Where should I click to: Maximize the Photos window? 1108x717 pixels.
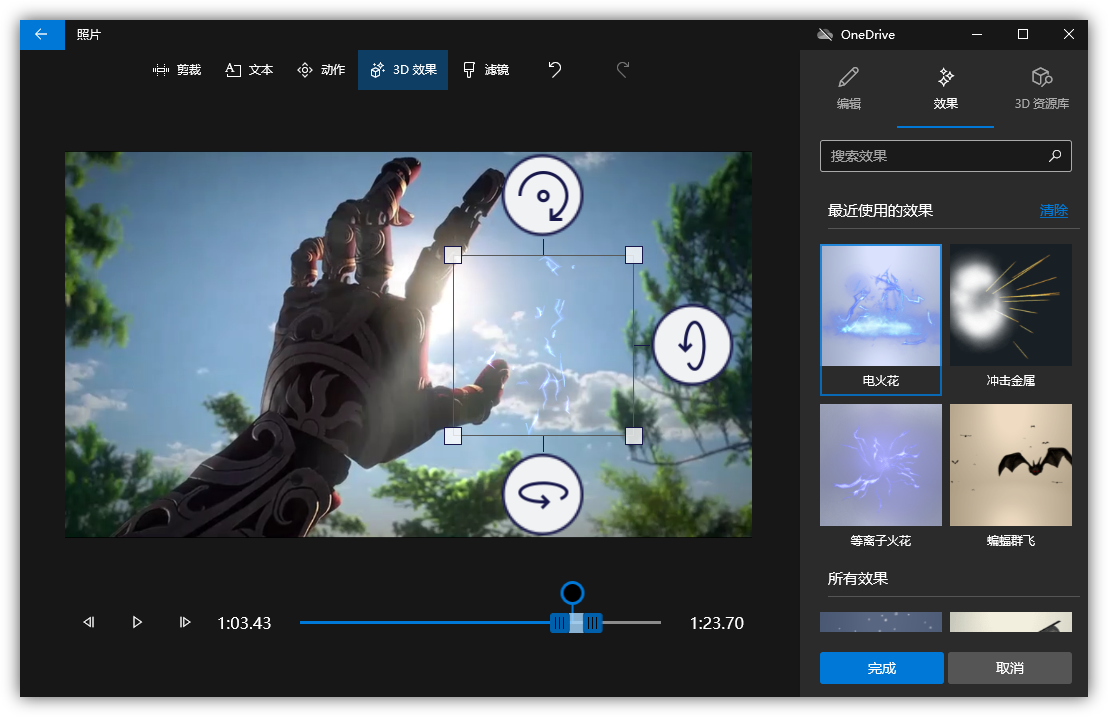(x=1022, y=35)
